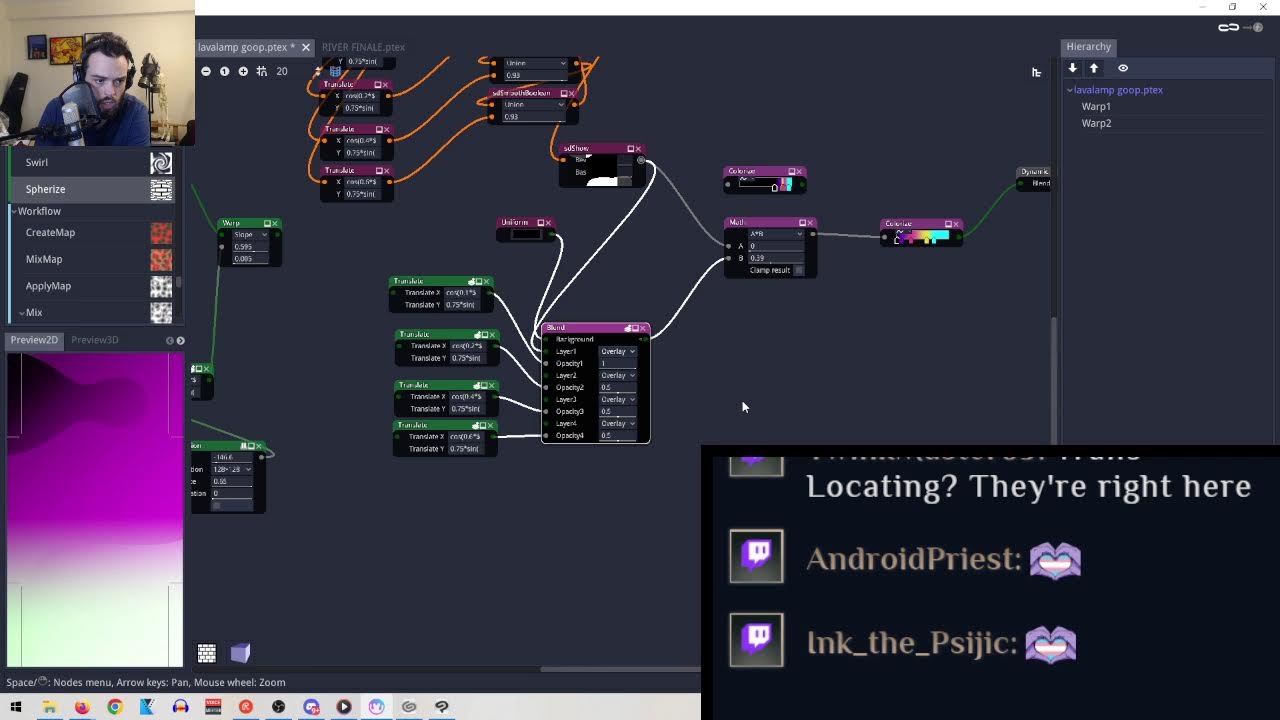Select Warp1 in the Hierarchy
Viewport: 1280px width, 720px height.
coord(1096,106)
